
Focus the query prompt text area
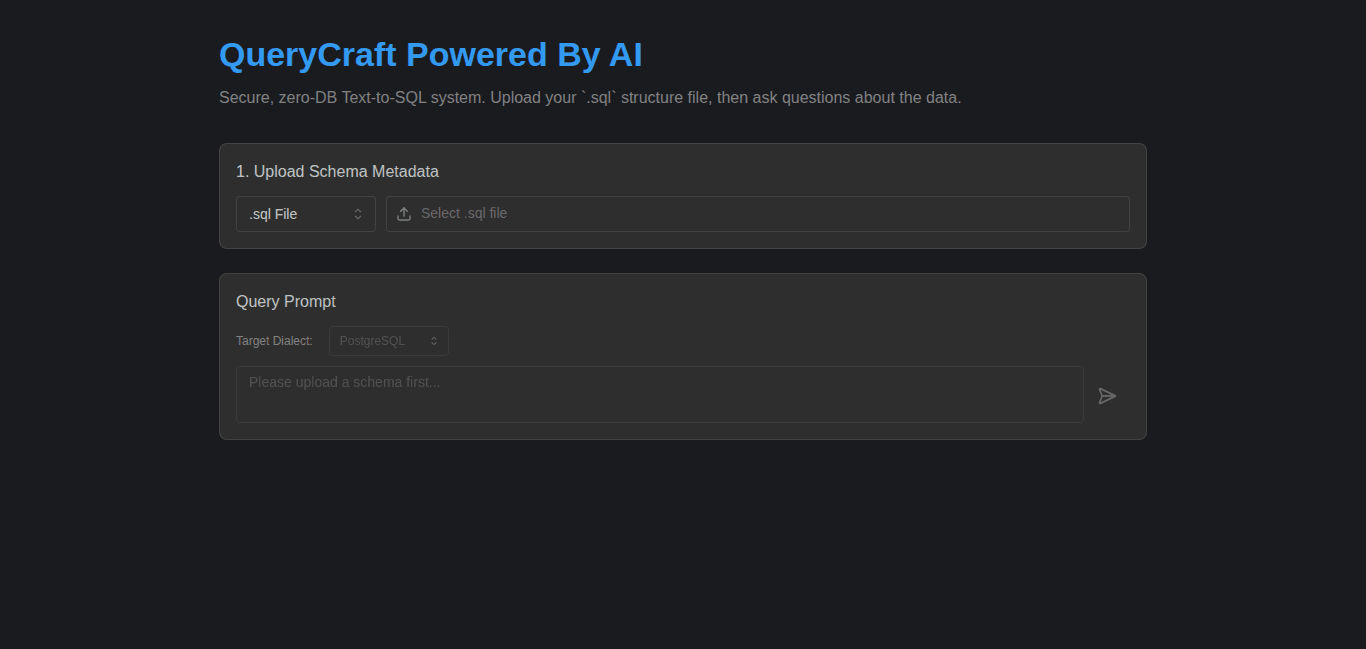659,394
